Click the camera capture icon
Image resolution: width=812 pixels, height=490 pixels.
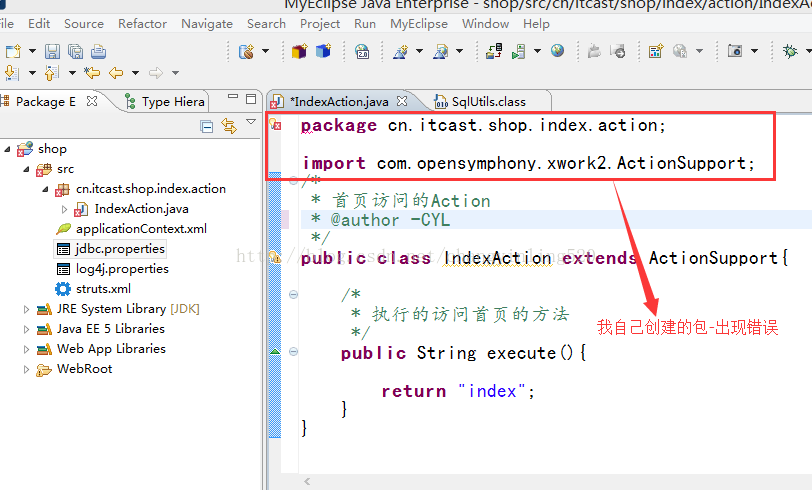pos(735,51)
